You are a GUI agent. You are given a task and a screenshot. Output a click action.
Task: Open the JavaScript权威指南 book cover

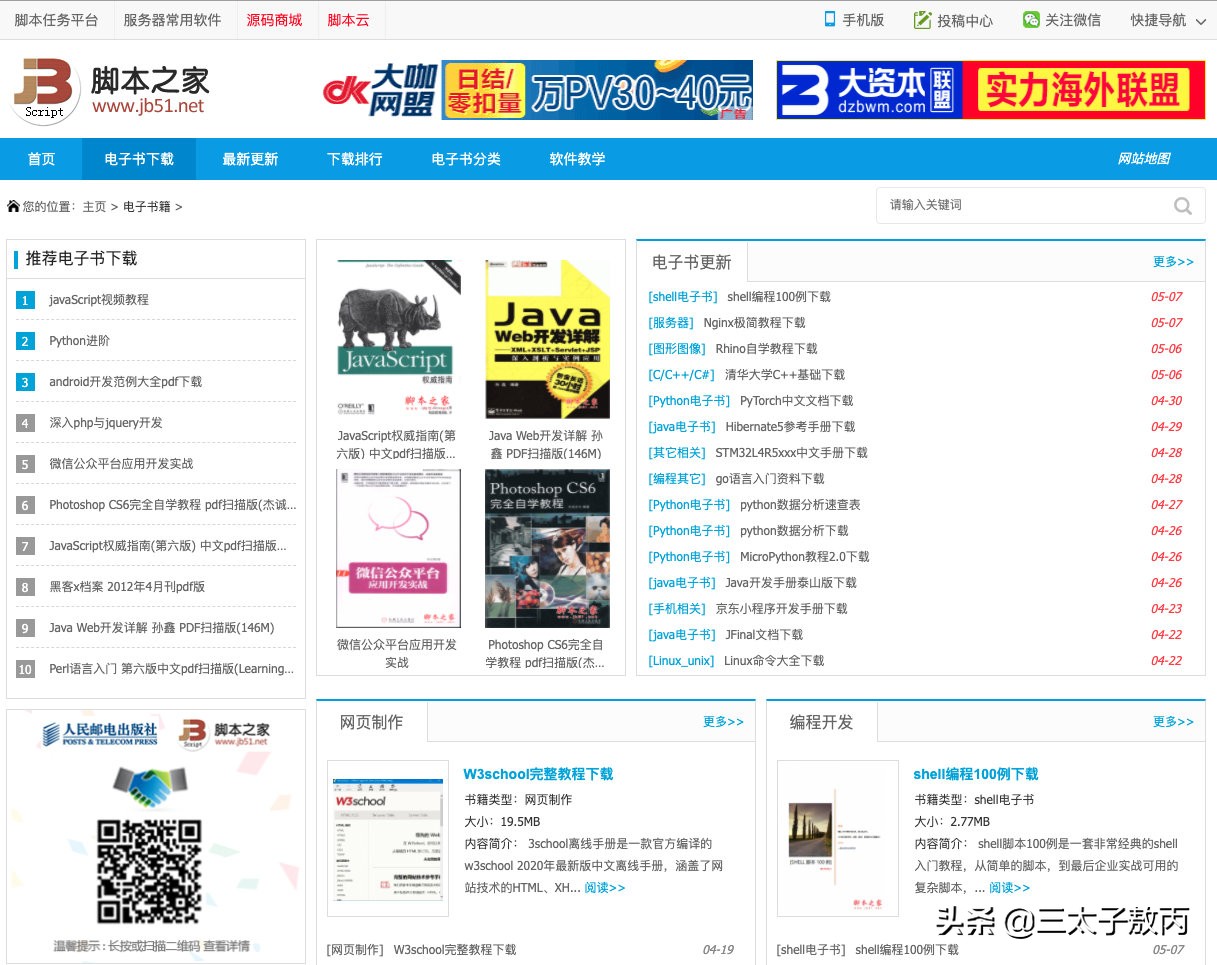(397, 338)
